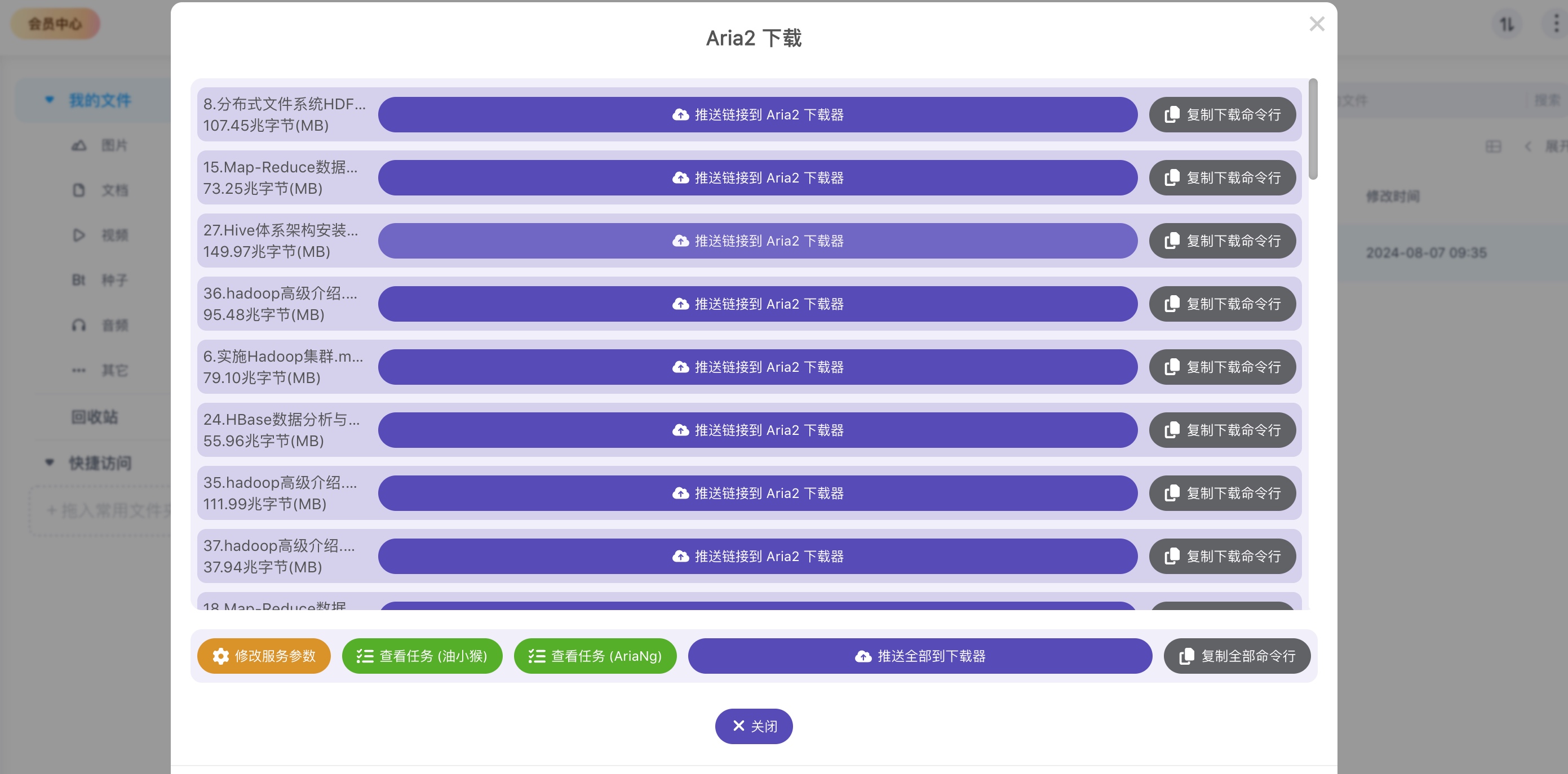Open the three-dot more options menu
The image size is (1568, 774).
pyautogui.click(x=1556, y=24)
